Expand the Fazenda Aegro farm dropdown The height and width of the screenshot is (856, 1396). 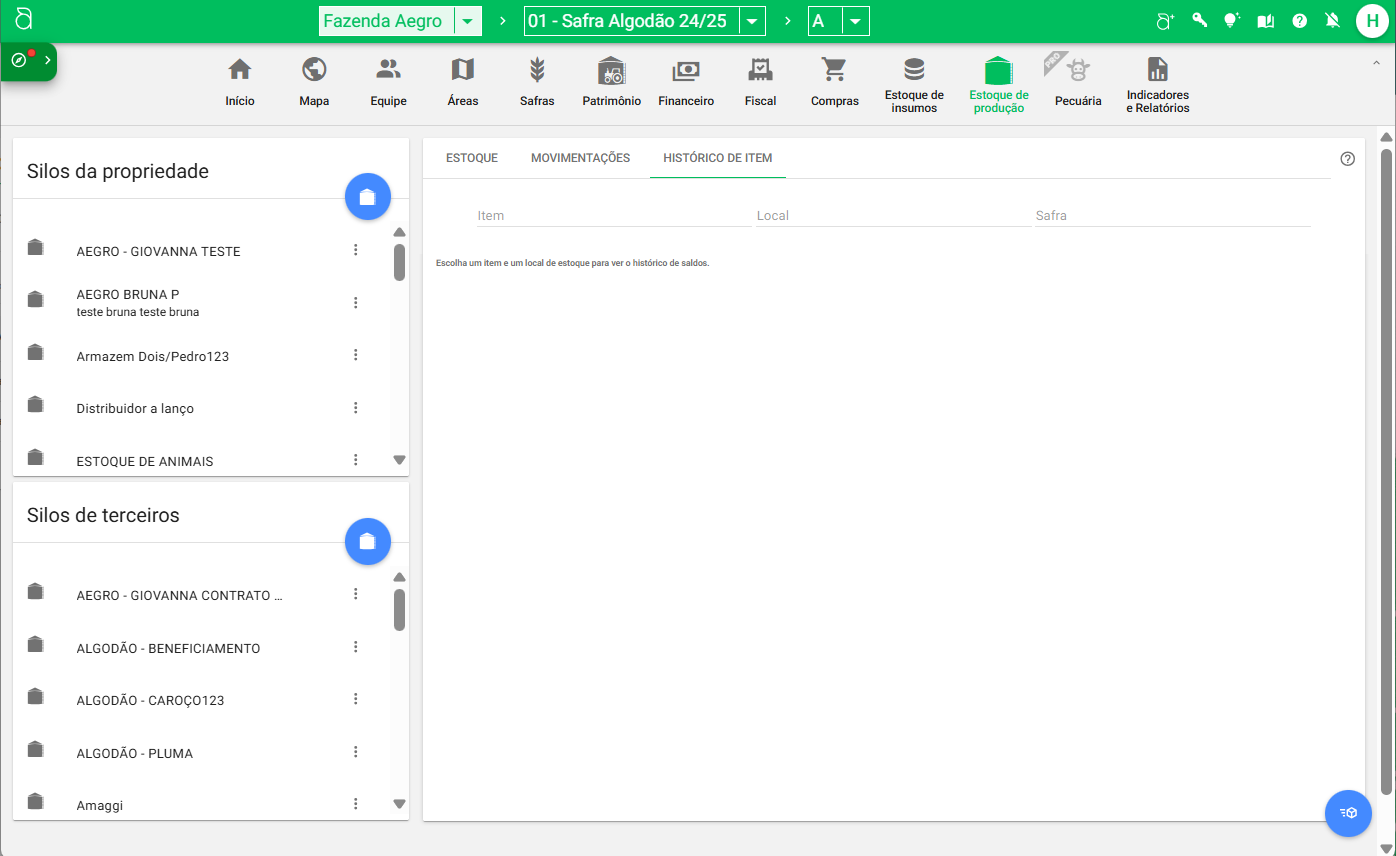(467, 21)
